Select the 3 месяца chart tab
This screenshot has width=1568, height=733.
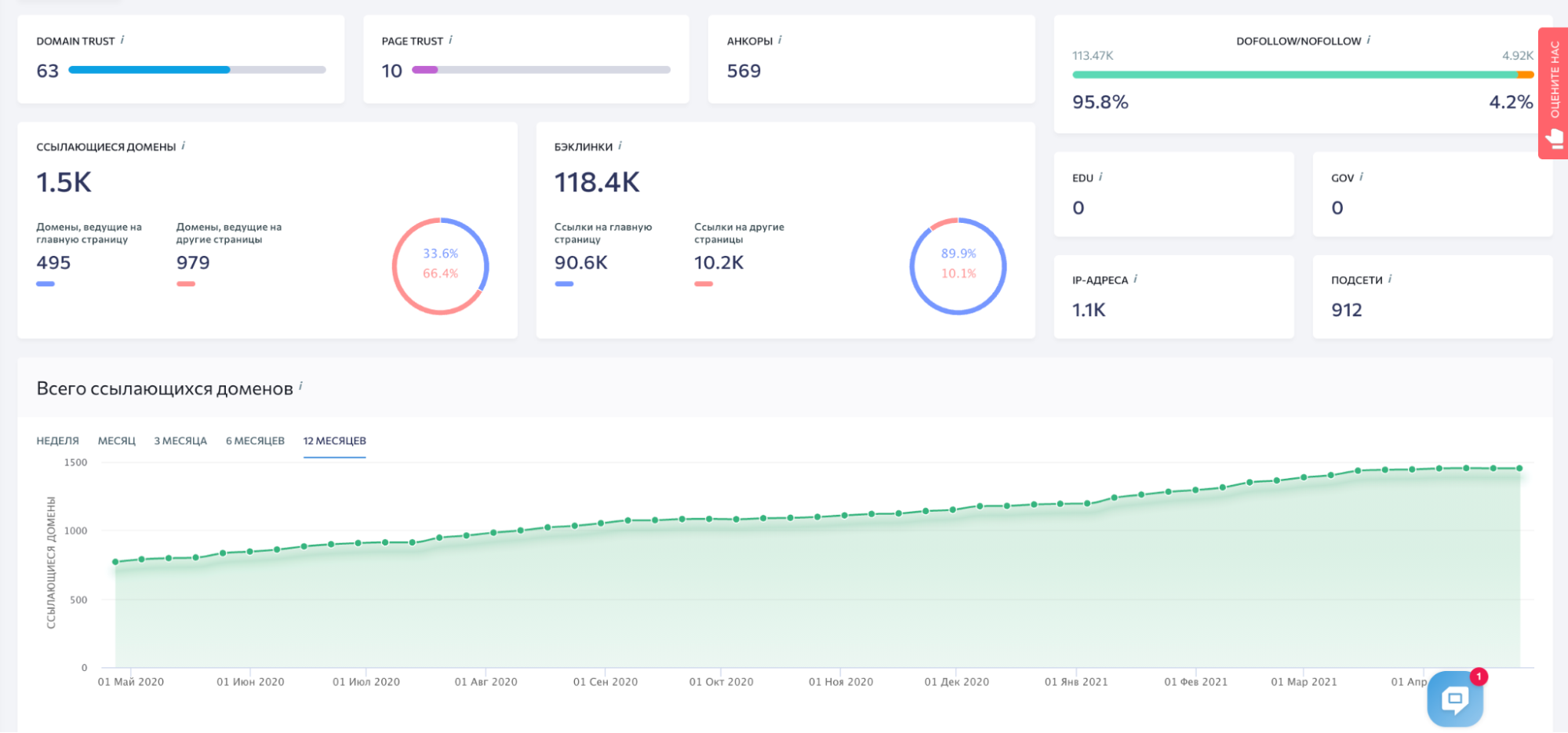[x=180, y=441]
